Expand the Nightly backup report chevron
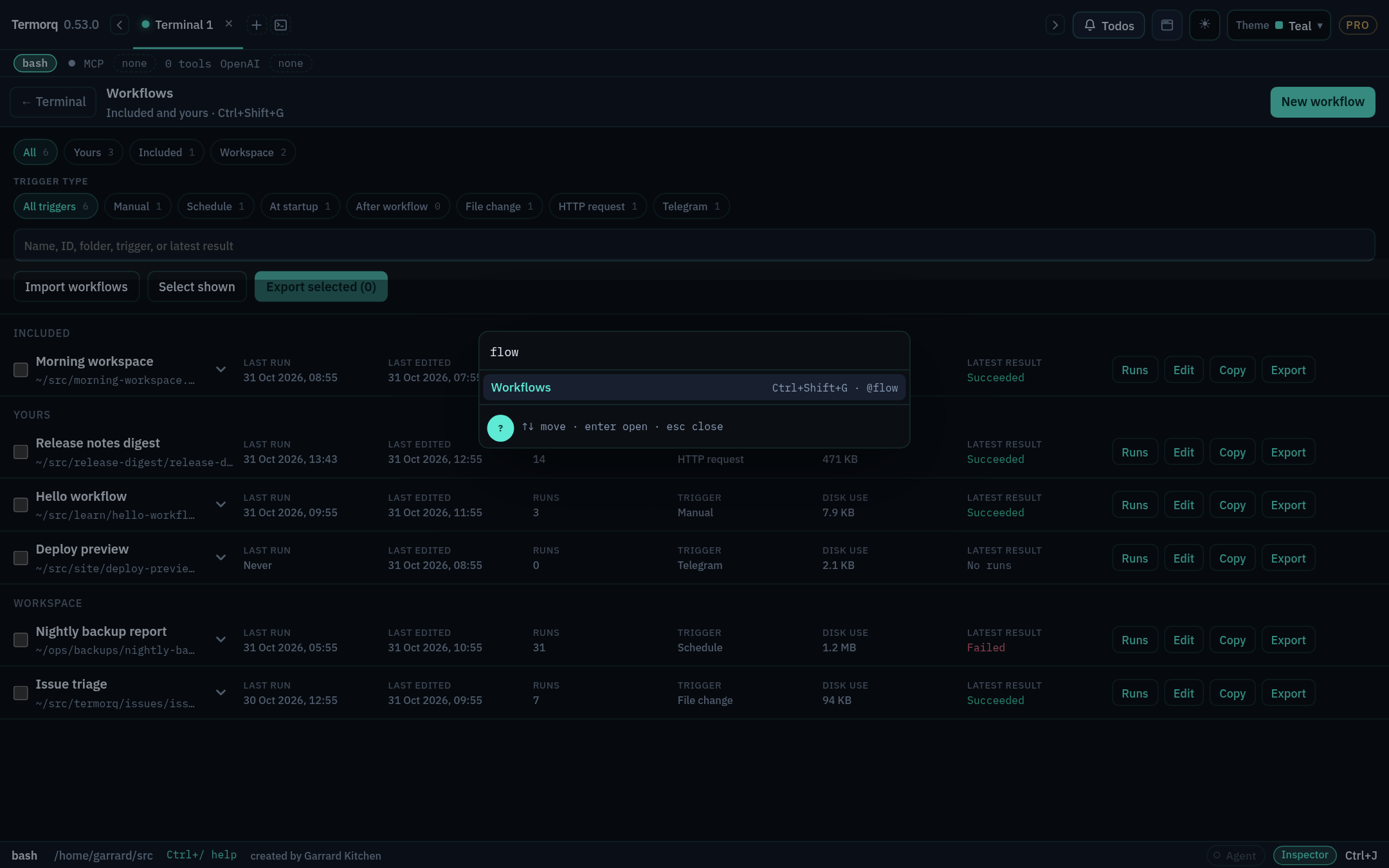Viewport: 1389px width, 868px height. 221,640
